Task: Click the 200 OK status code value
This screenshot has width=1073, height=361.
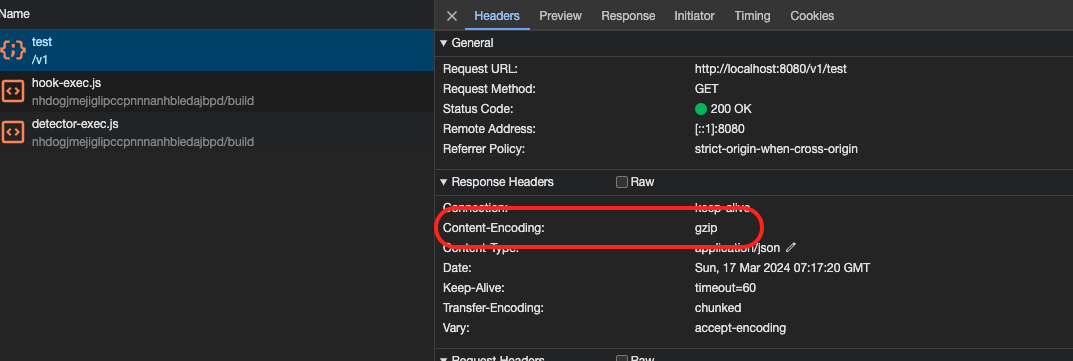Action: 732,109
